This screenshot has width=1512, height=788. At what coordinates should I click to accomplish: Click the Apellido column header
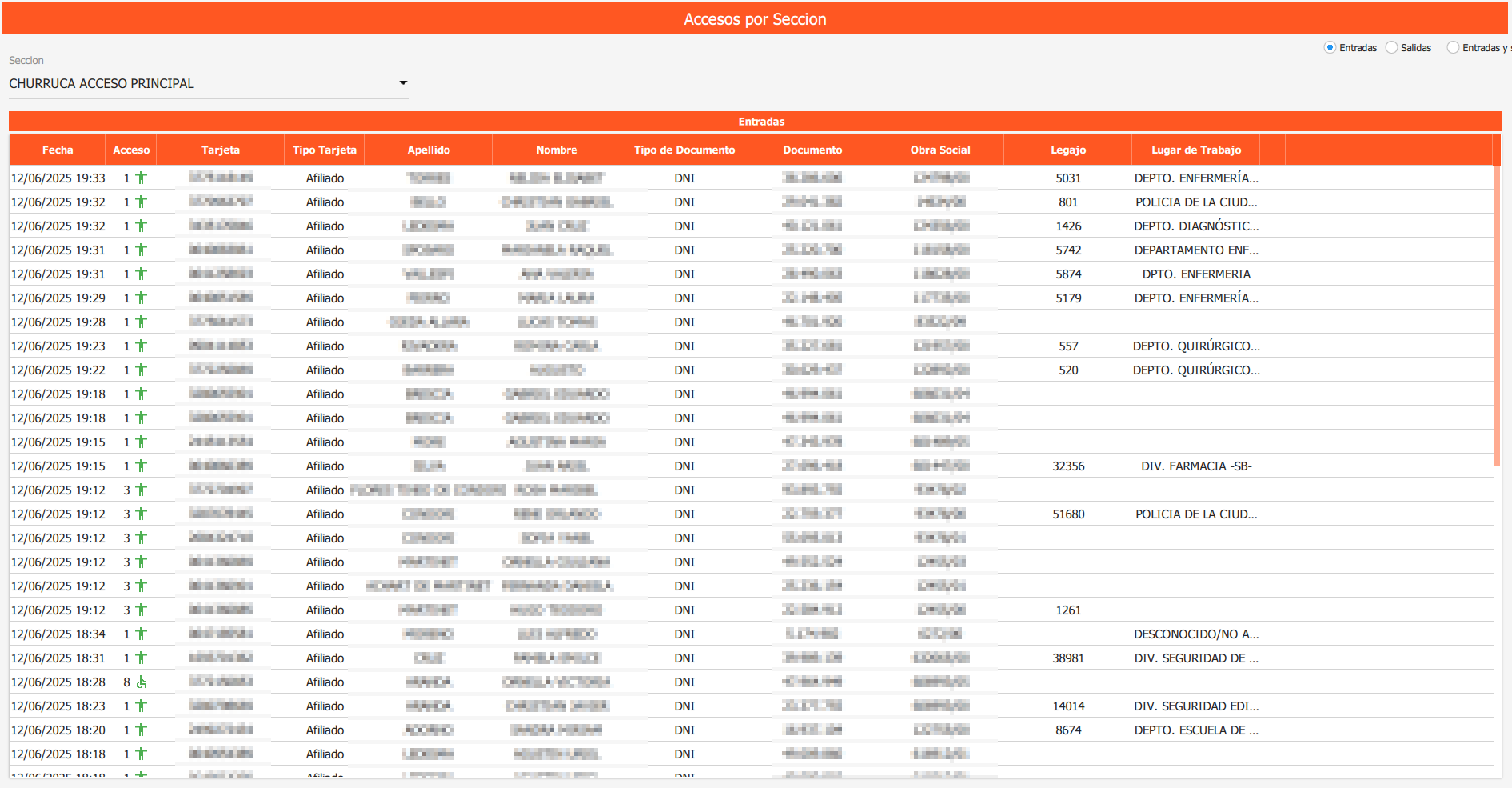coord(429,150)
